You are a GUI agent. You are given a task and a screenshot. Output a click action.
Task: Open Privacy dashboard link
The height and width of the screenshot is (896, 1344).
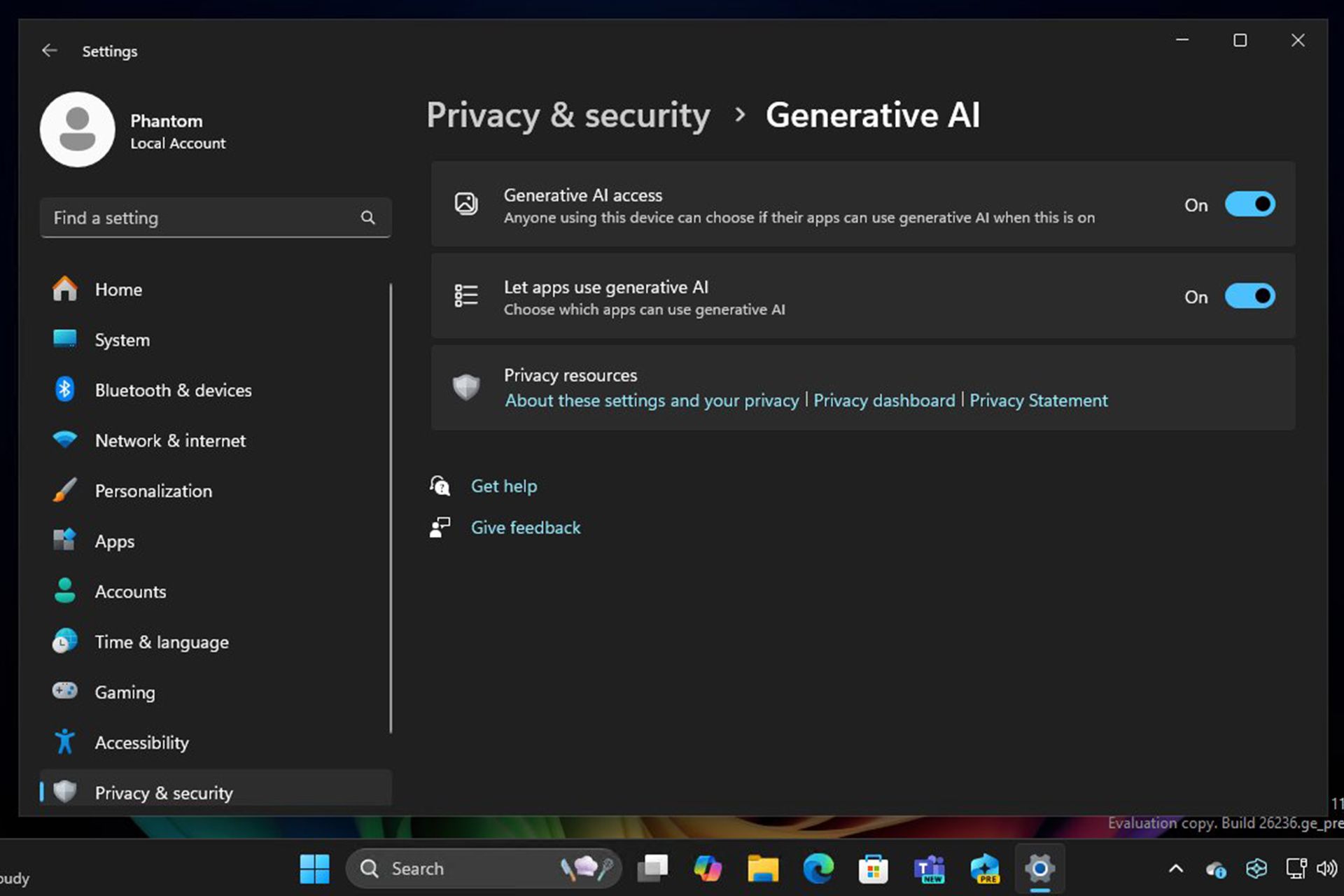pos(884,399)
